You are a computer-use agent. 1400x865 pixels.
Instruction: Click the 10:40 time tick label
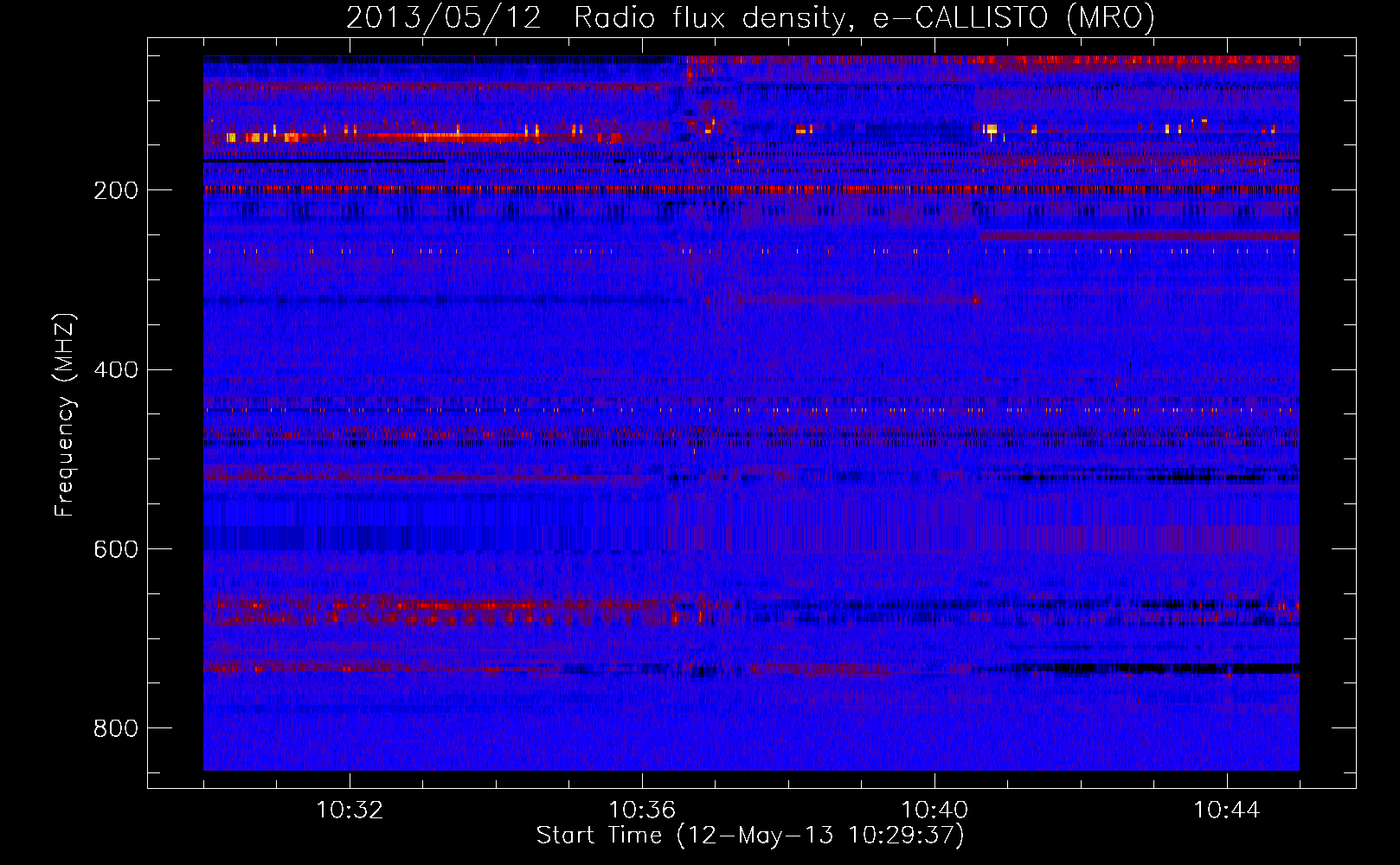tap(934, 811)
